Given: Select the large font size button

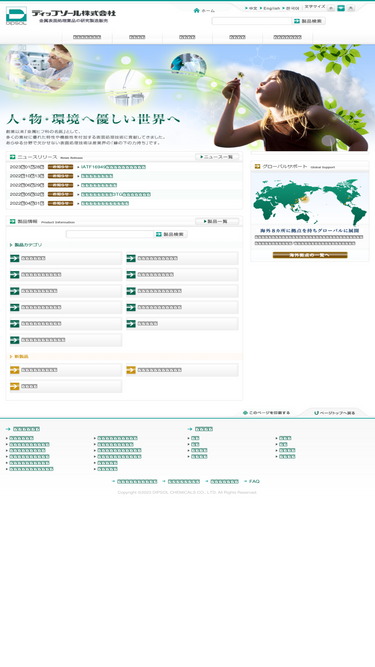Looking at the screenshot, I should click(x=351, y=8).
